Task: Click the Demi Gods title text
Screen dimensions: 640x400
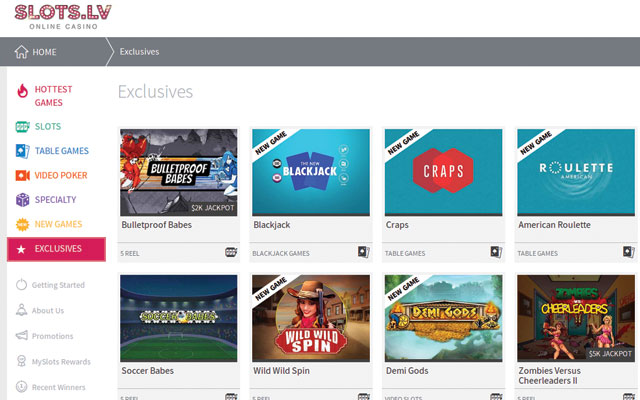Action: tap(407, 371)
